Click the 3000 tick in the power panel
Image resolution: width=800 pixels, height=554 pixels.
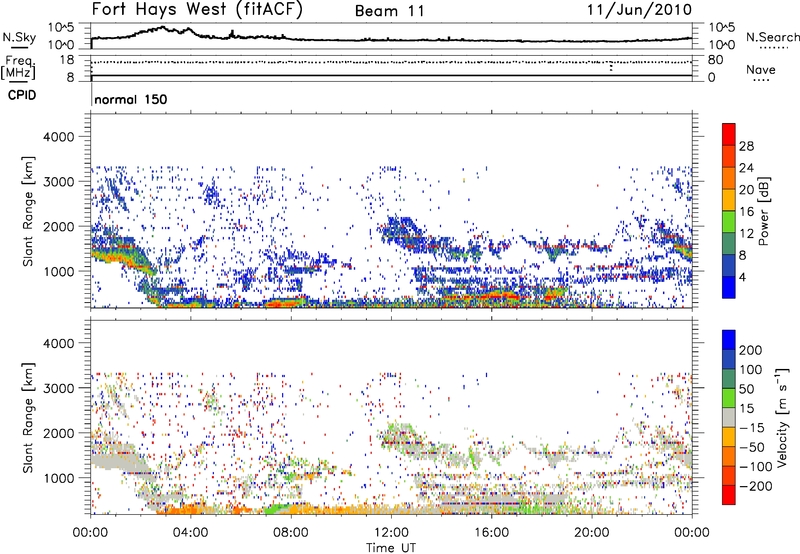coord(58,182)
